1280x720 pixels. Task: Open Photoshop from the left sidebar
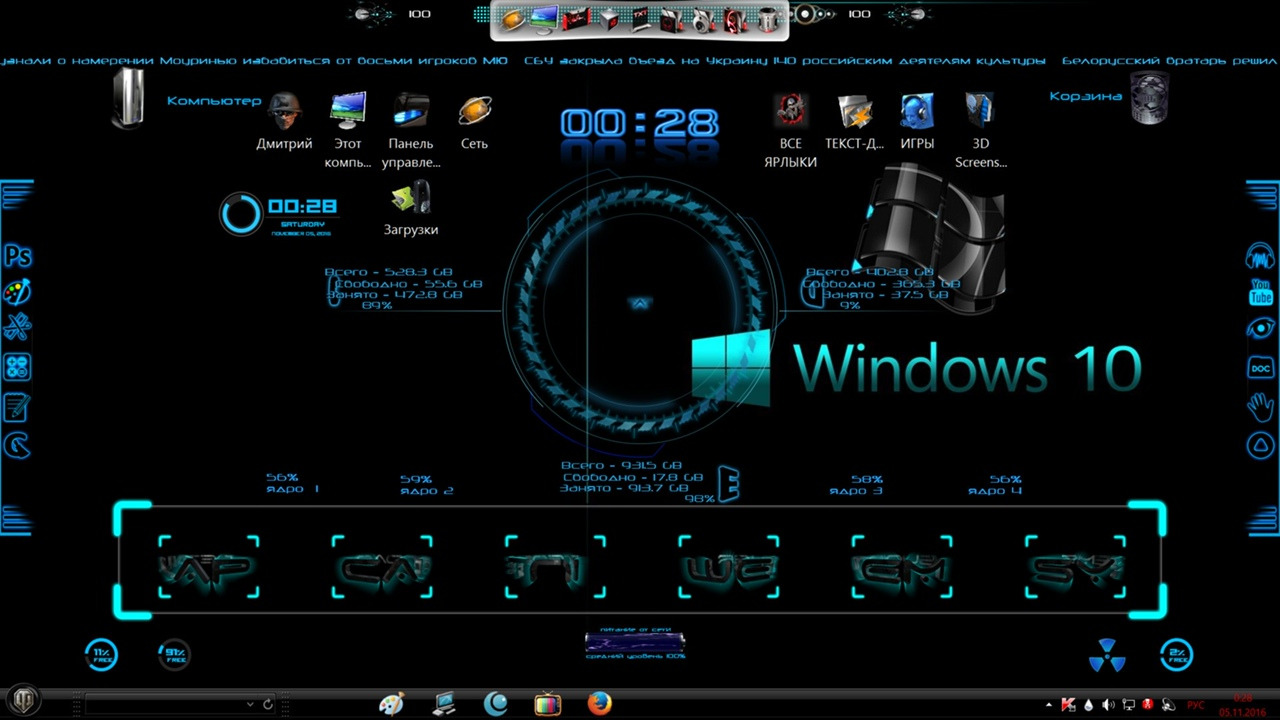click(18, 256)
